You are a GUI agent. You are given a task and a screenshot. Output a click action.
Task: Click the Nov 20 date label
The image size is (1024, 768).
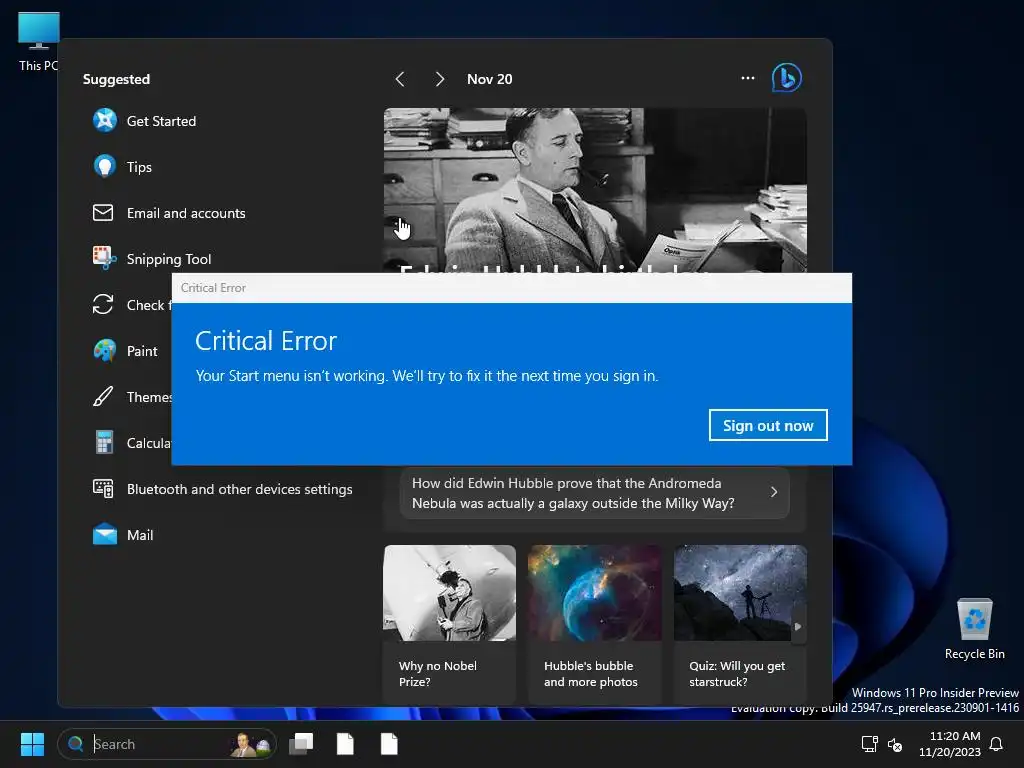coord(490,79)
